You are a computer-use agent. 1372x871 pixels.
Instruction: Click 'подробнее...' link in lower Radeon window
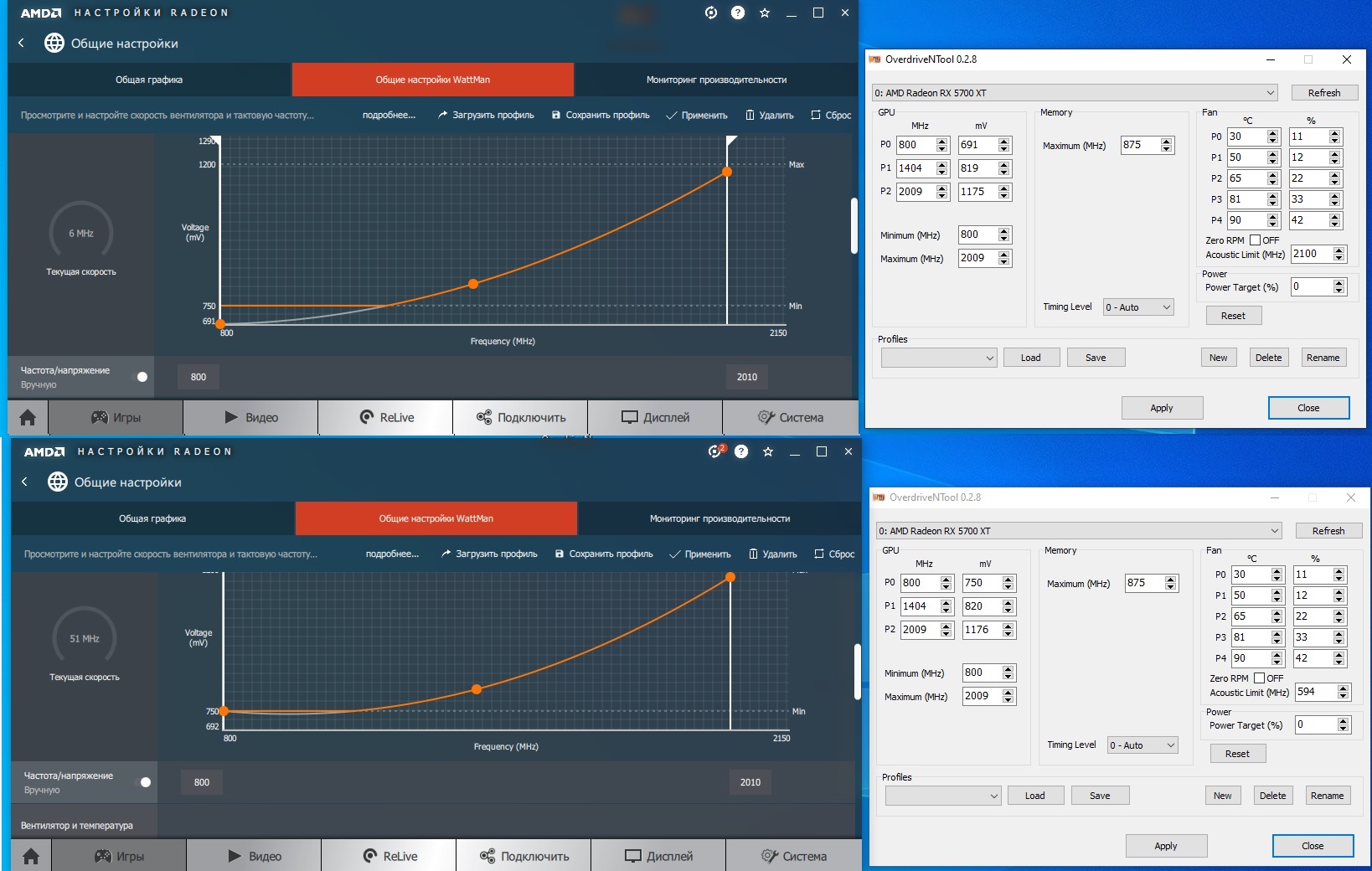pyautogui.click(x=392, y=554)
